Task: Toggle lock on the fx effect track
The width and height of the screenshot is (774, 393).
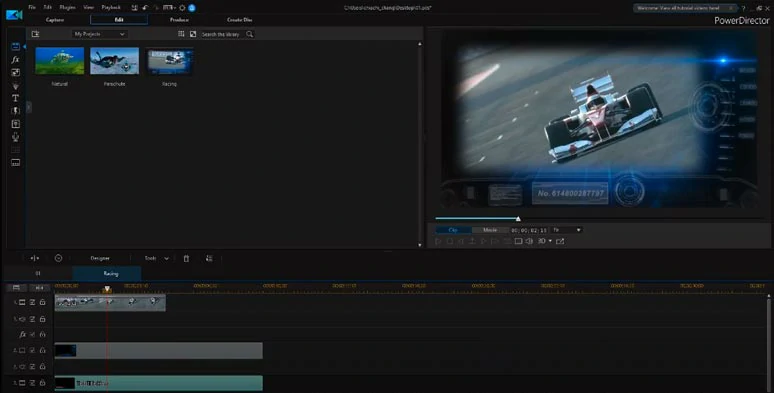Action: coord(42,334)
